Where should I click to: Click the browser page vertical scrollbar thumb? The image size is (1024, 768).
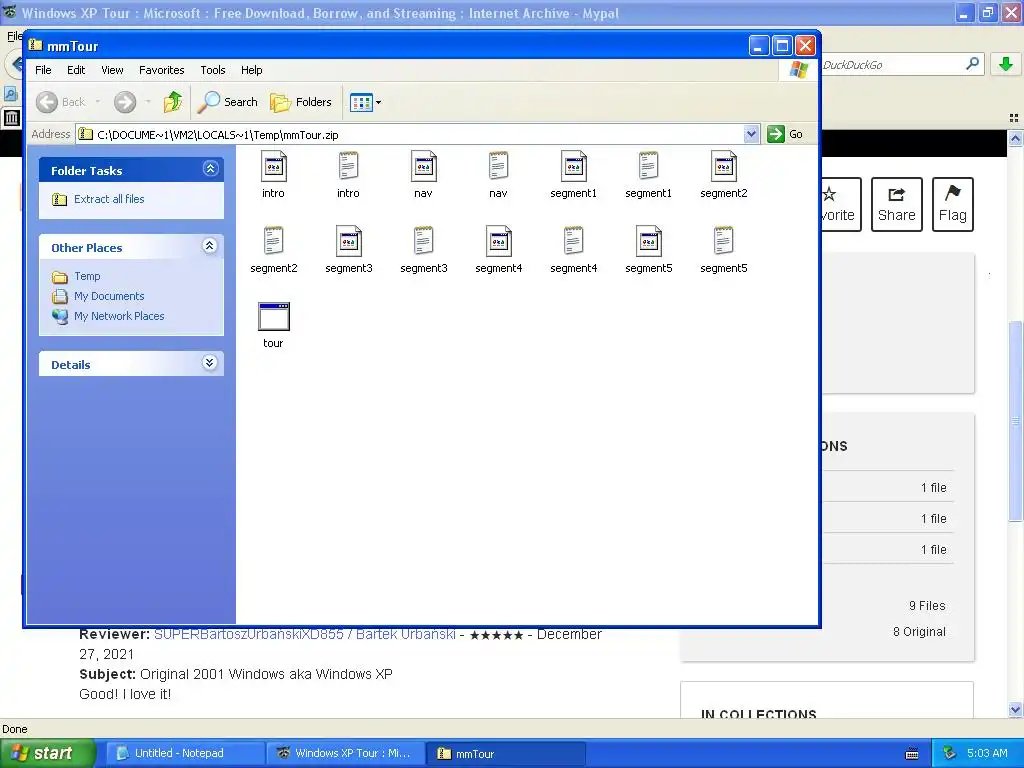click(x=1015, y=421)
